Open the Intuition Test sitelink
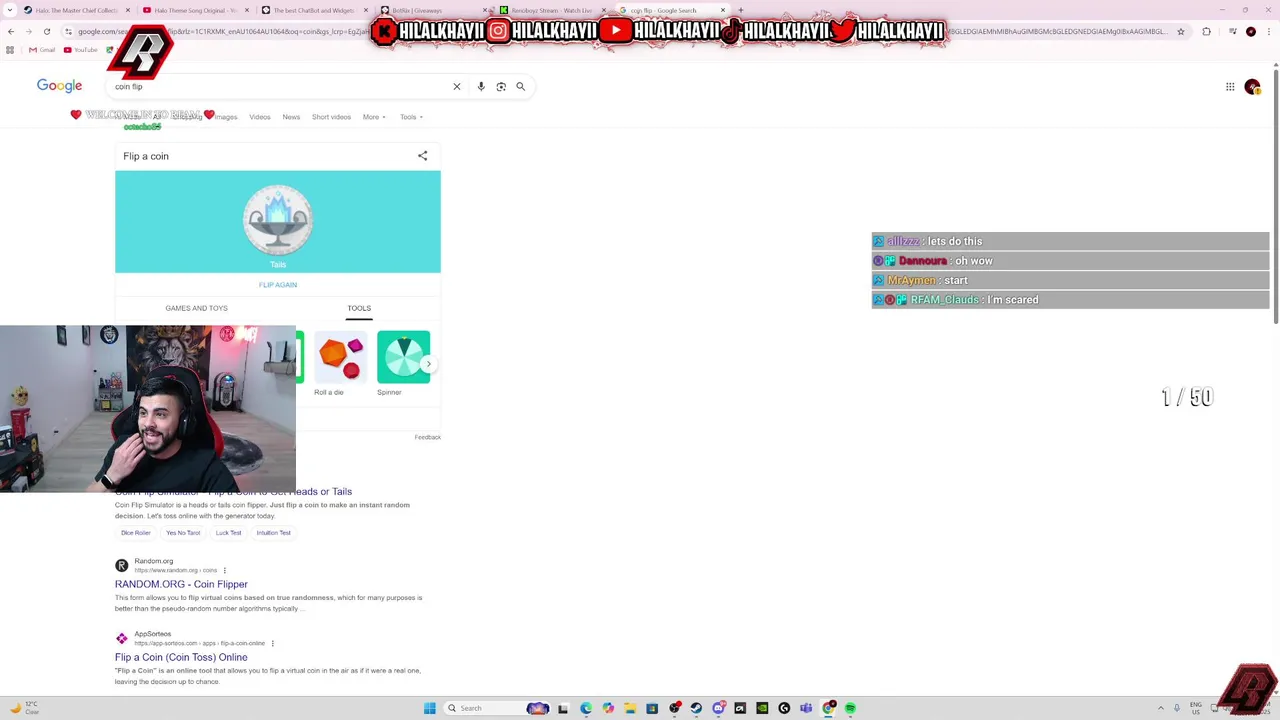Viewport: 1280px width, 720px height. [273, 533]
